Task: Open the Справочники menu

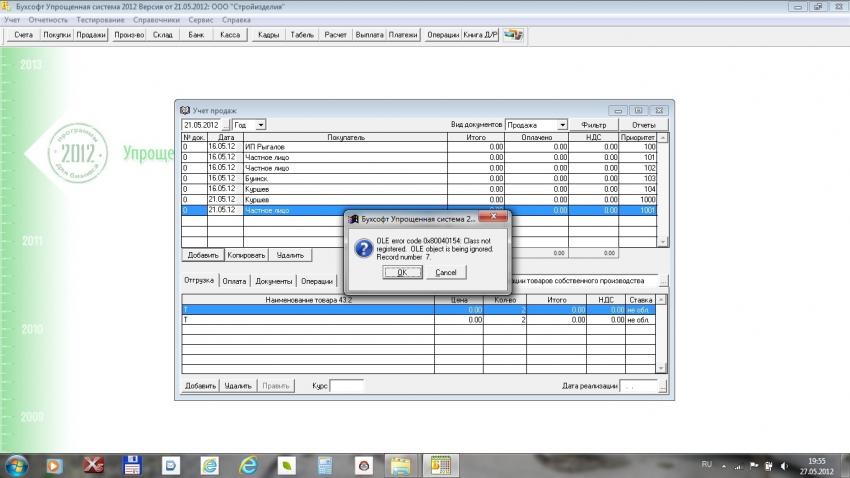Action: click(x=153, y=20)
